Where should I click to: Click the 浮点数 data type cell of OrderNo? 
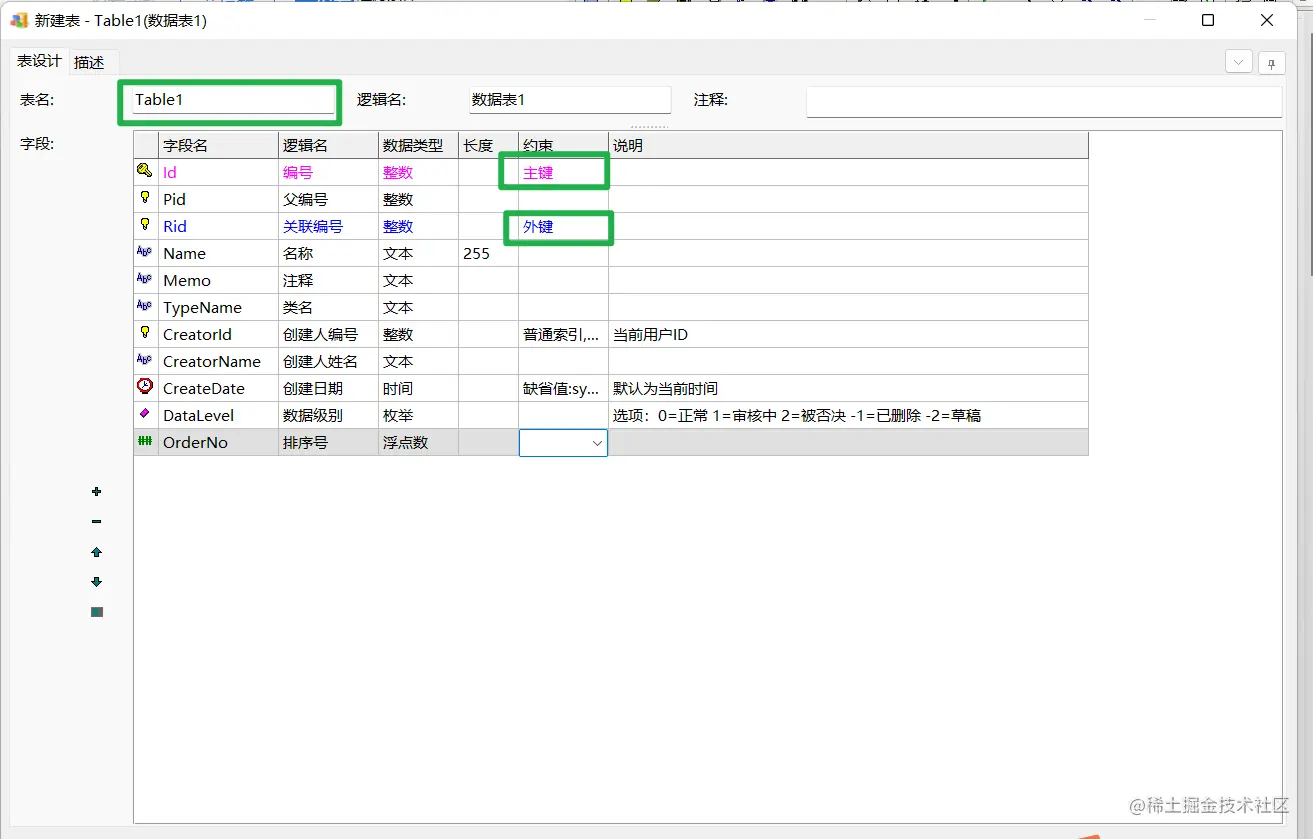(x=419, y=442)
